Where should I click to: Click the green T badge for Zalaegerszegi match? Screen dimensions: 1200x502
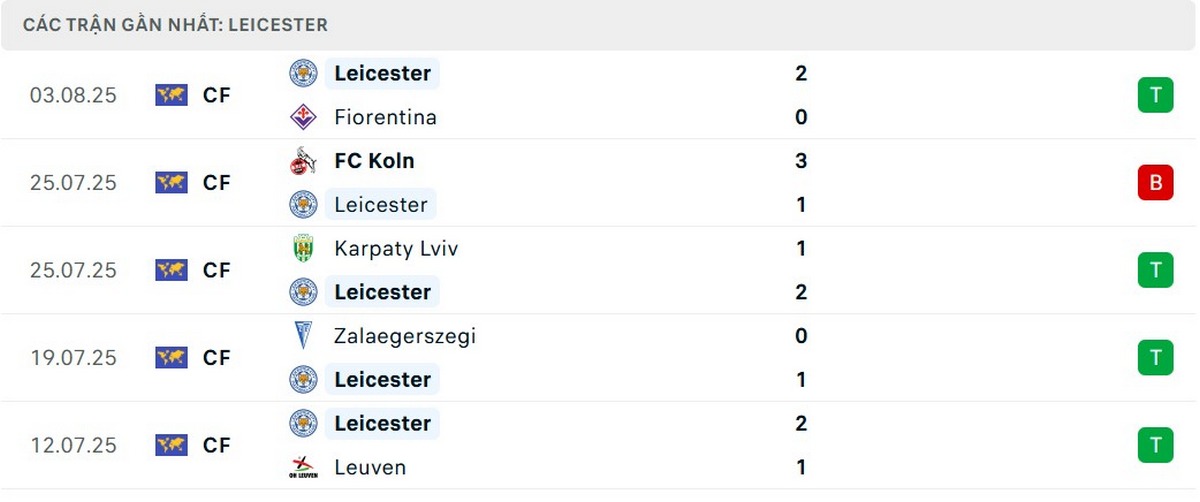pyautogui.click(x=1155, y=357)
